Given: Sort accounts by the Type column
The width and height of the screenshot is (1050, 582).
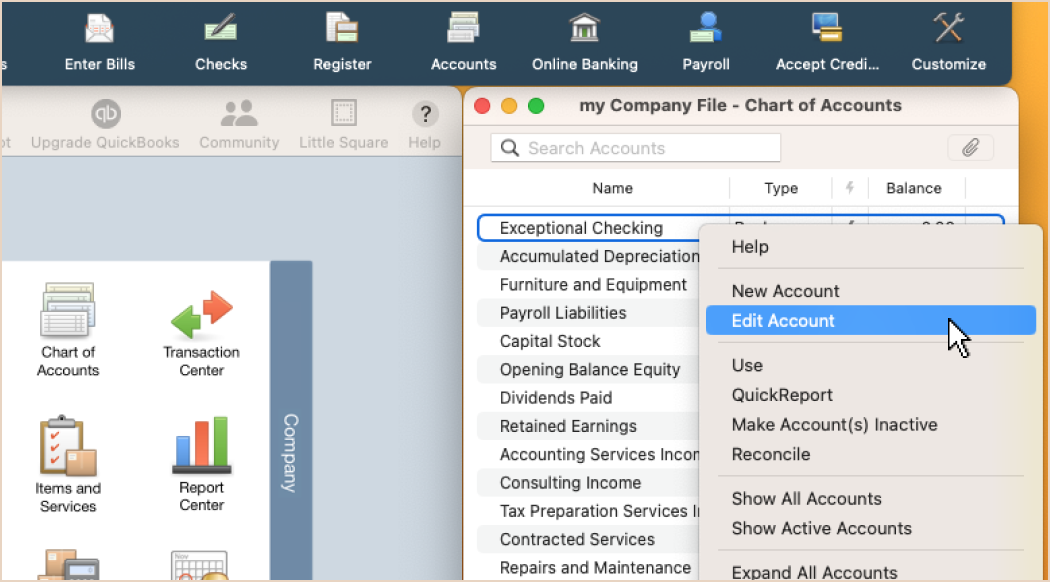Looking at the screenshot, I should coord(781,188).
